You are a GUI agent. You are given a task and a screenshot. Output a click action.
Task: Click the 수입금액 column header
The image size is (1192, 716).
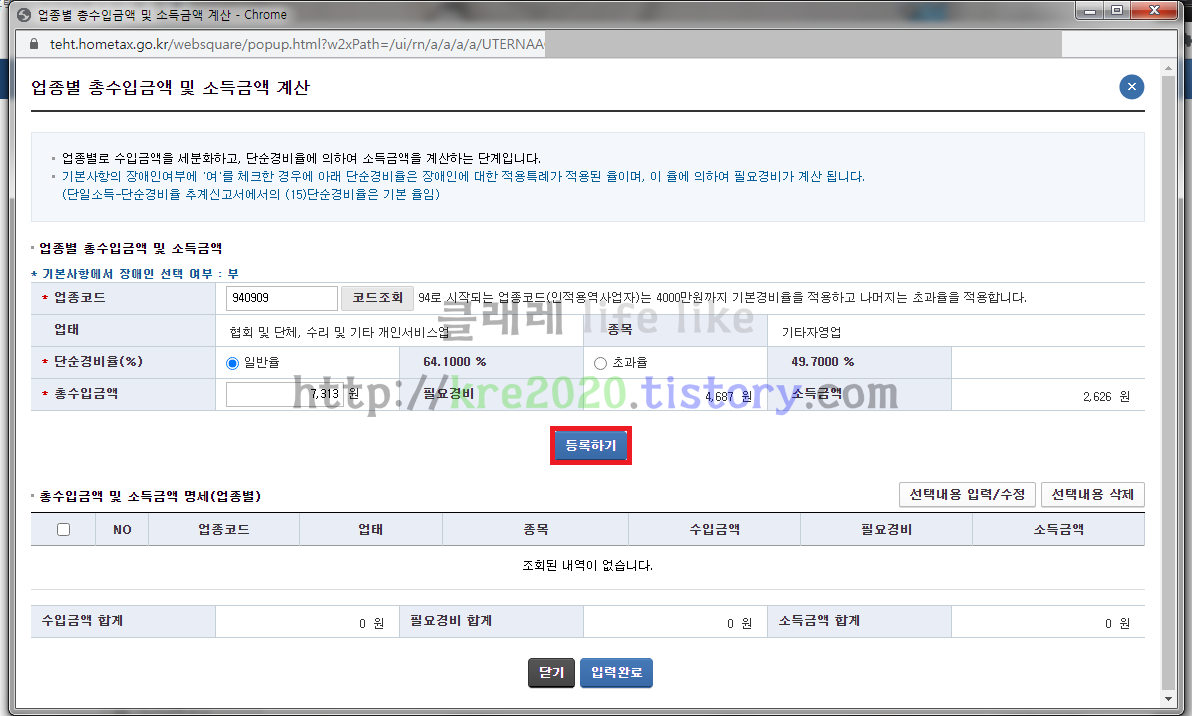click(715, 530)
